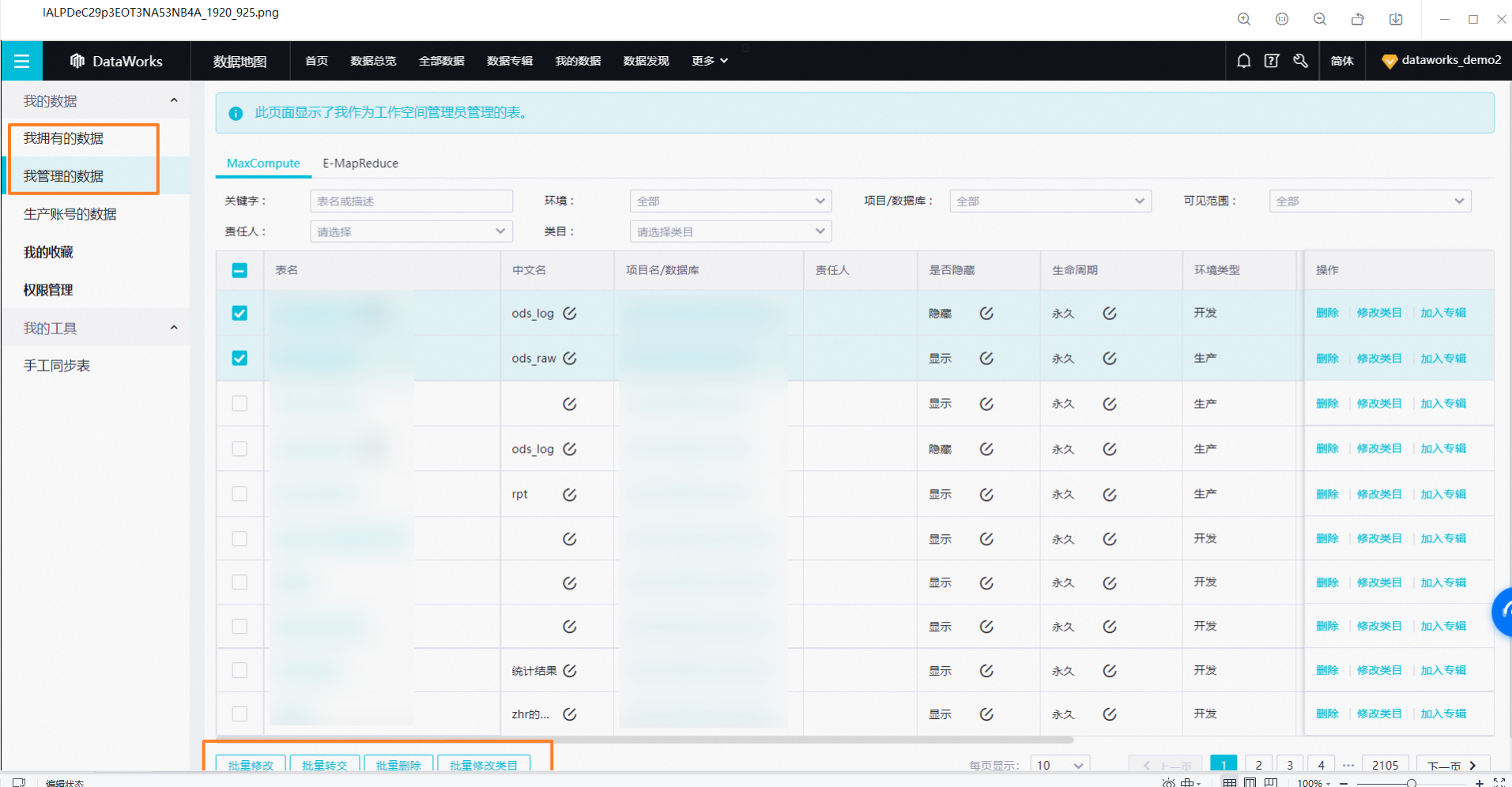Edit Chinese name of the rpt row
The height and width of the screenshot is (787, 1512).
point(570,495)
